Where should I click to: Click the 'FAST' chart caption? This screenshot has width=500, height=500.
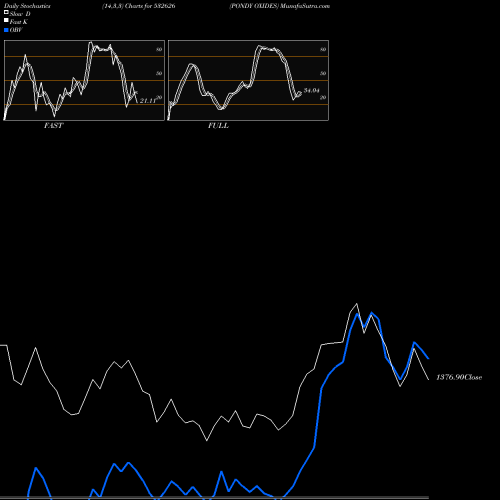tap(53, 126)
